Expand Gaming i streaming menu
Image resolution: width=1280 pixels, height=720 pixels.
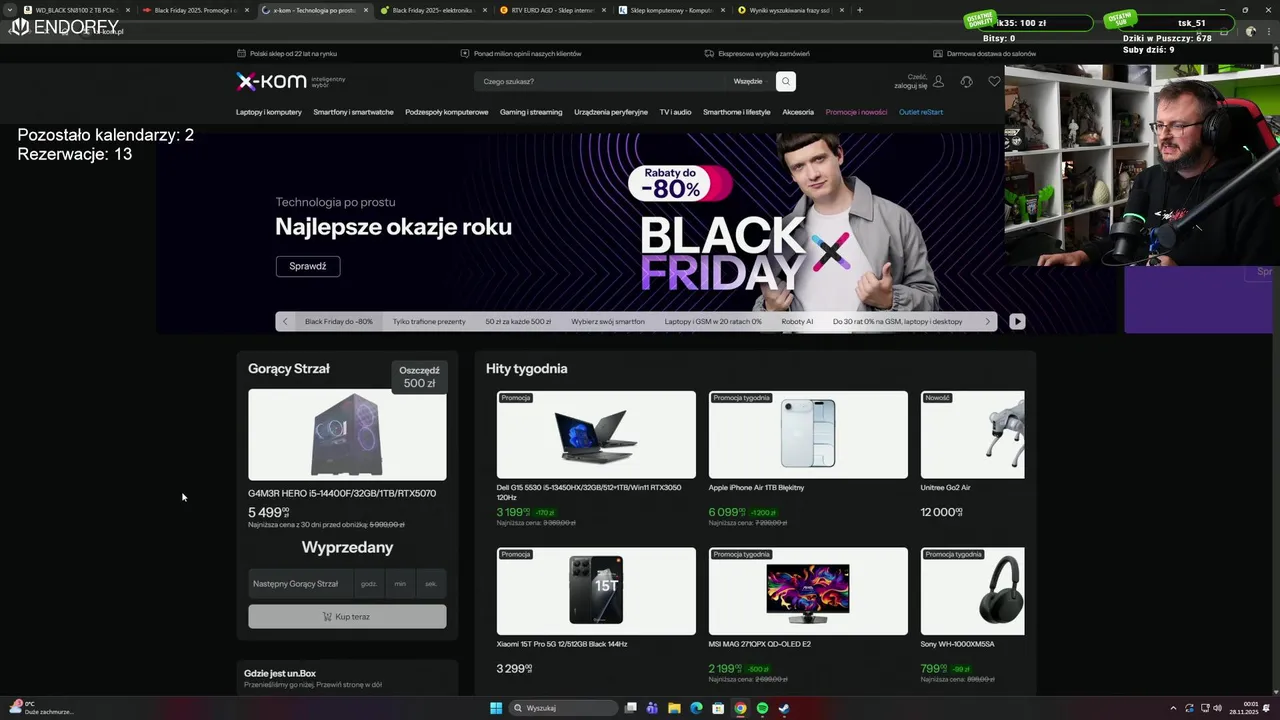click(x=531, y=112)
